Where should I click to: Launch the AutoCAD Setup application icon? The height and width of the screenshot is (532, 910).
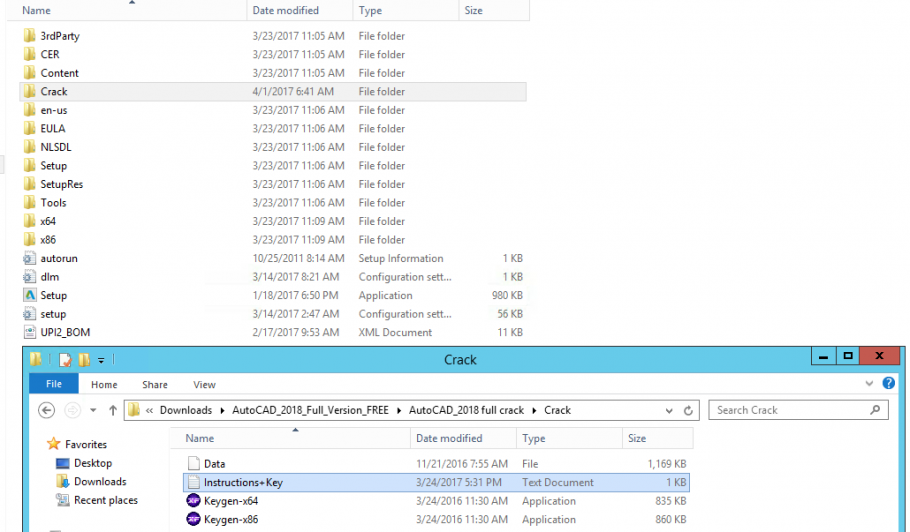[30, 295]
